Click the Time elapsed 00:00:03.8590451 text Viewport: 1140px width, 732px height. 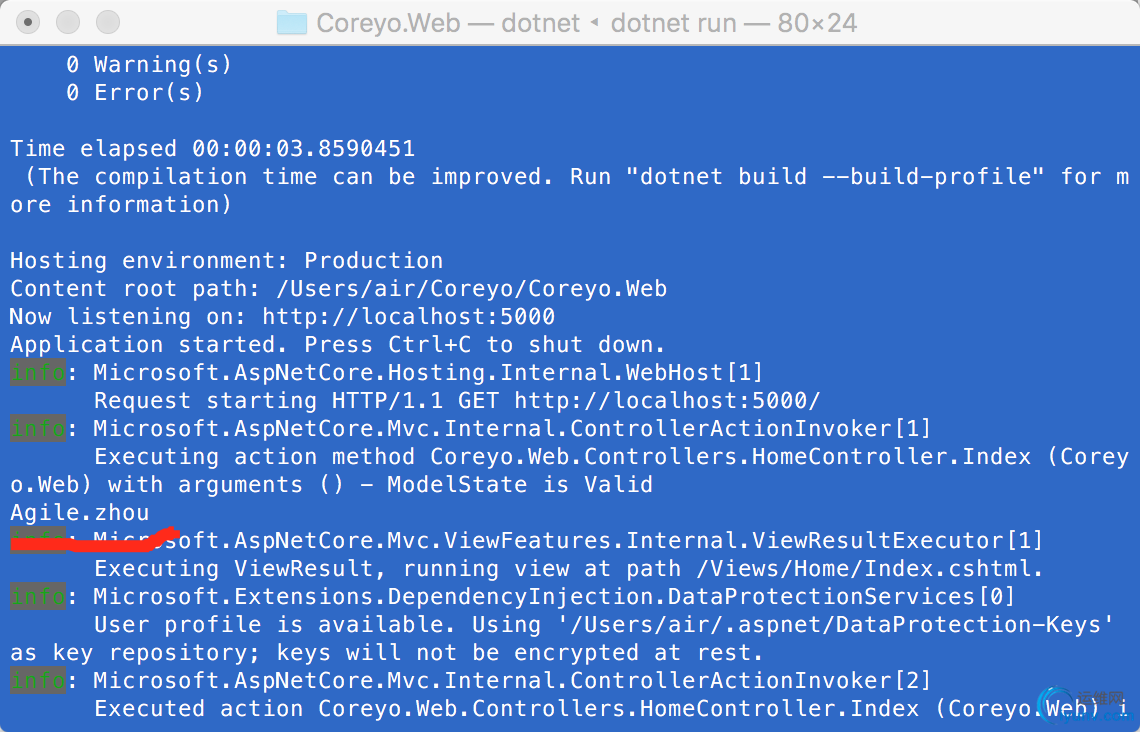pos(212,148)
